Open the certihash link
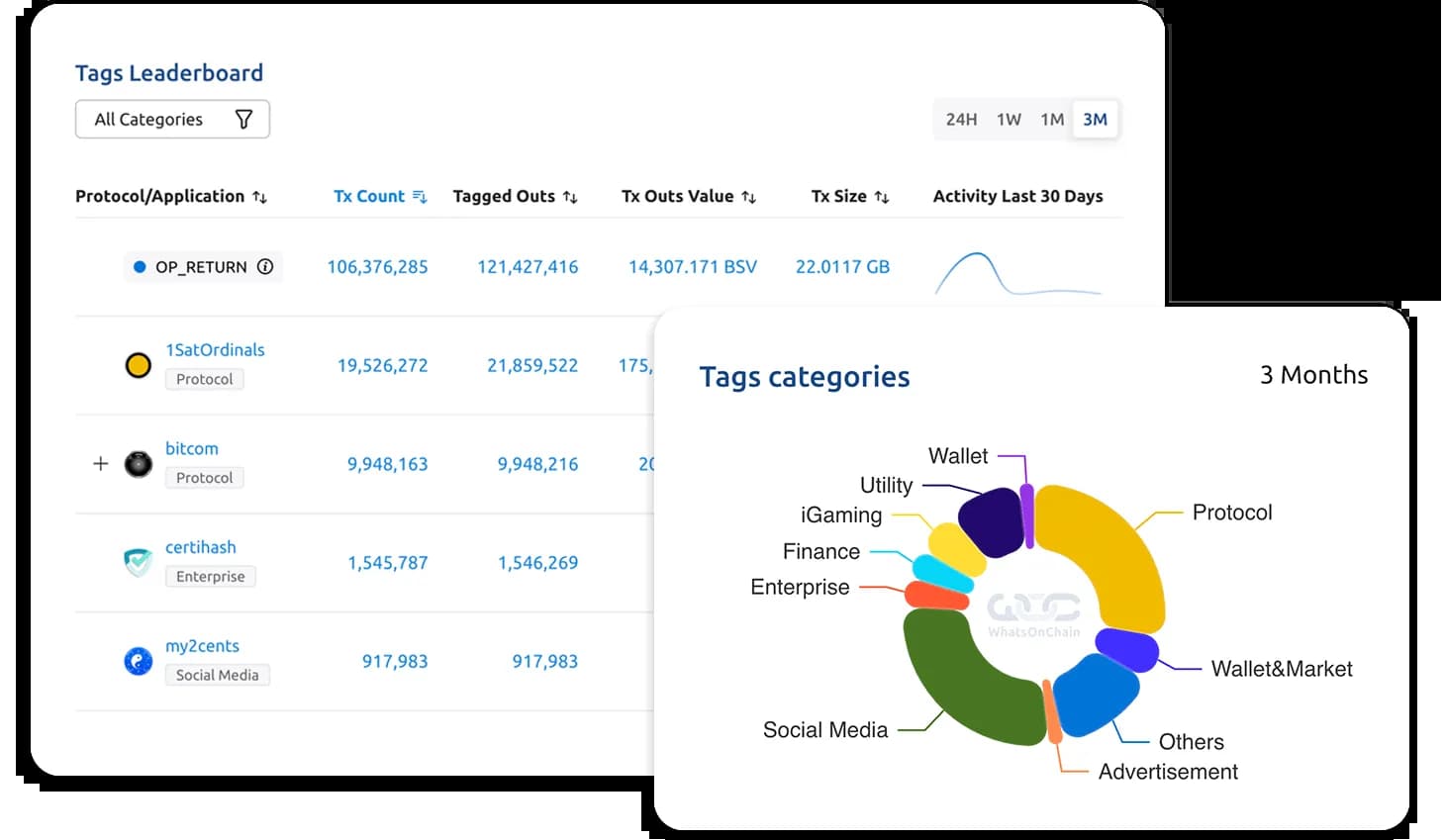Screen dimensions: 1445x840 (x=201, y=547)
